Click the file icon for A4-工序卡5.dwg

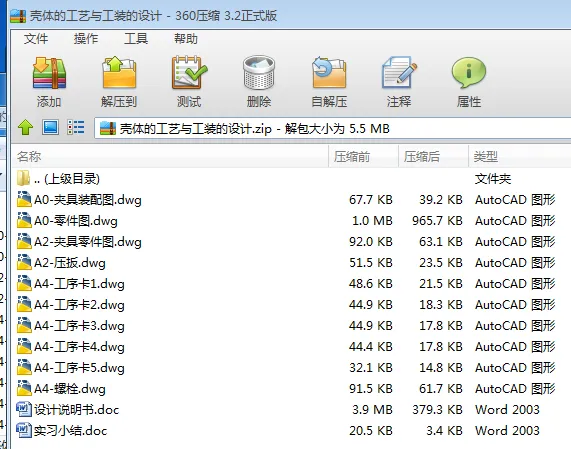point(24,367)
